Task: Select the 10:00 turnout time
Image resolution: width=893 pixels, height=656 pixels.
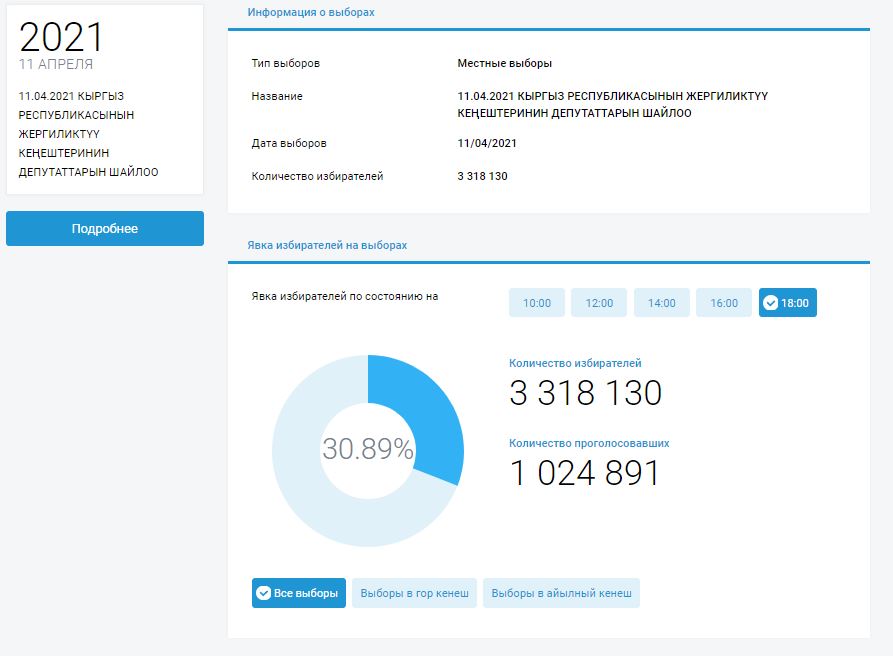Action: 537,303
